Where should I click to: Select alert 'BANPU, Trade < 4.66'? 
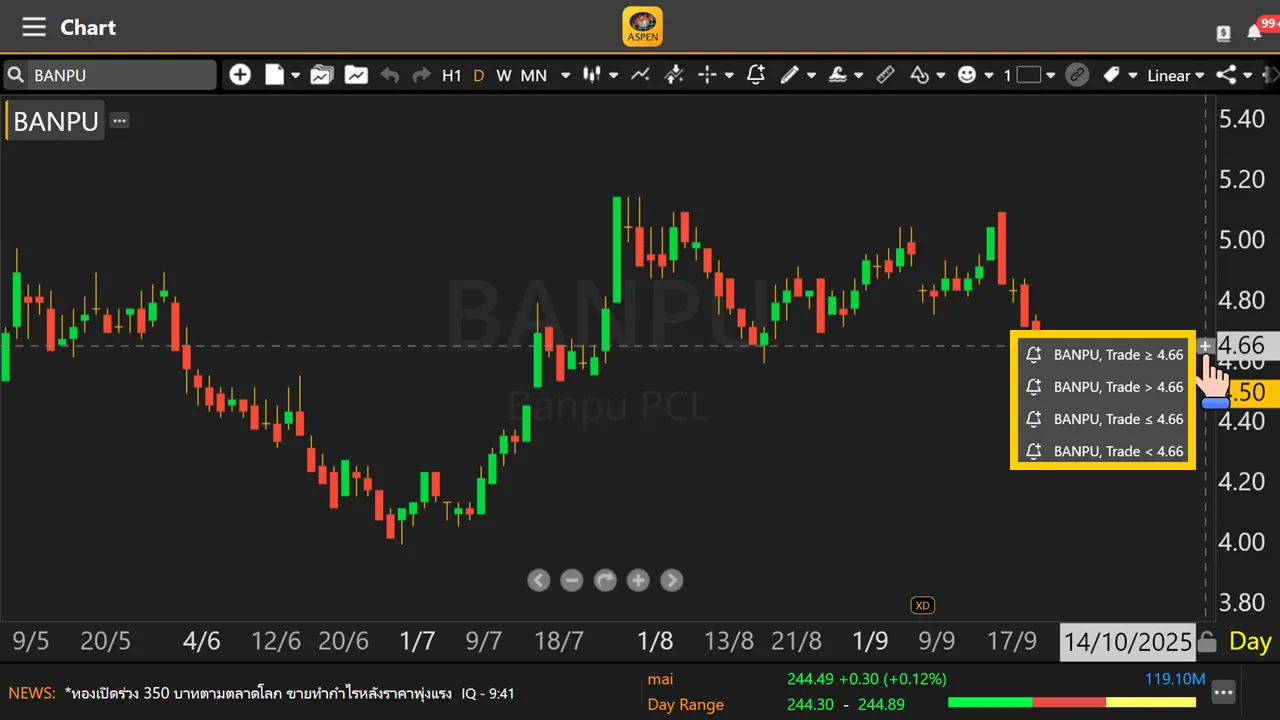(x=1104, y=451)
